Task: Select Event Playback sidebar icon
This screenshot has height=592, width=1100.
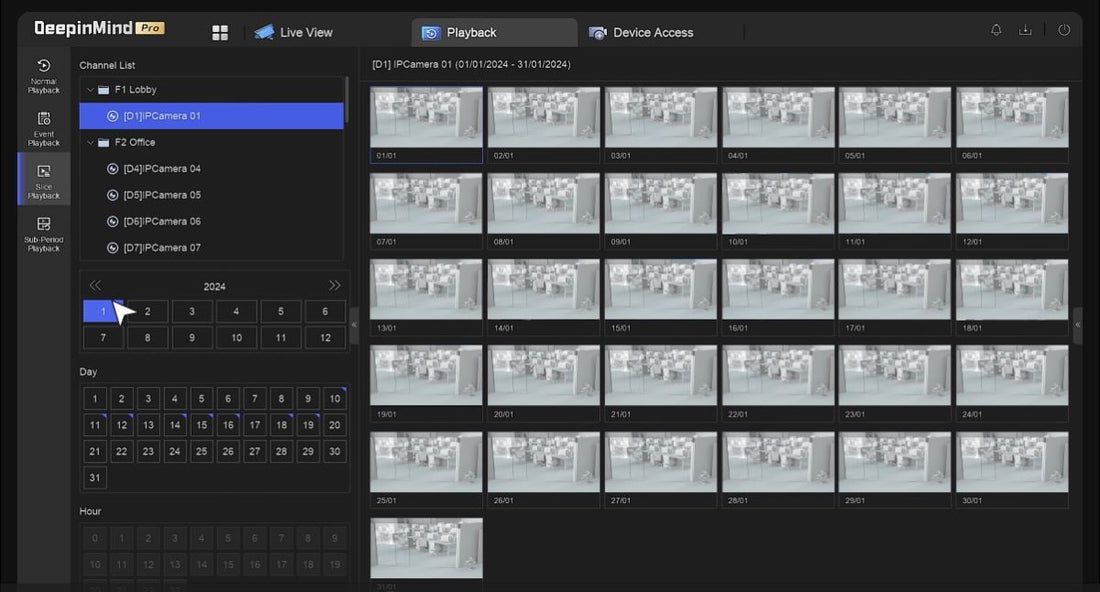Action: [44, 127]
